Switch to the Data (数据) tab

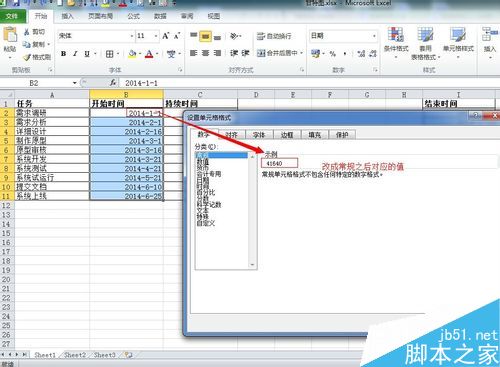tap(160, 16)
